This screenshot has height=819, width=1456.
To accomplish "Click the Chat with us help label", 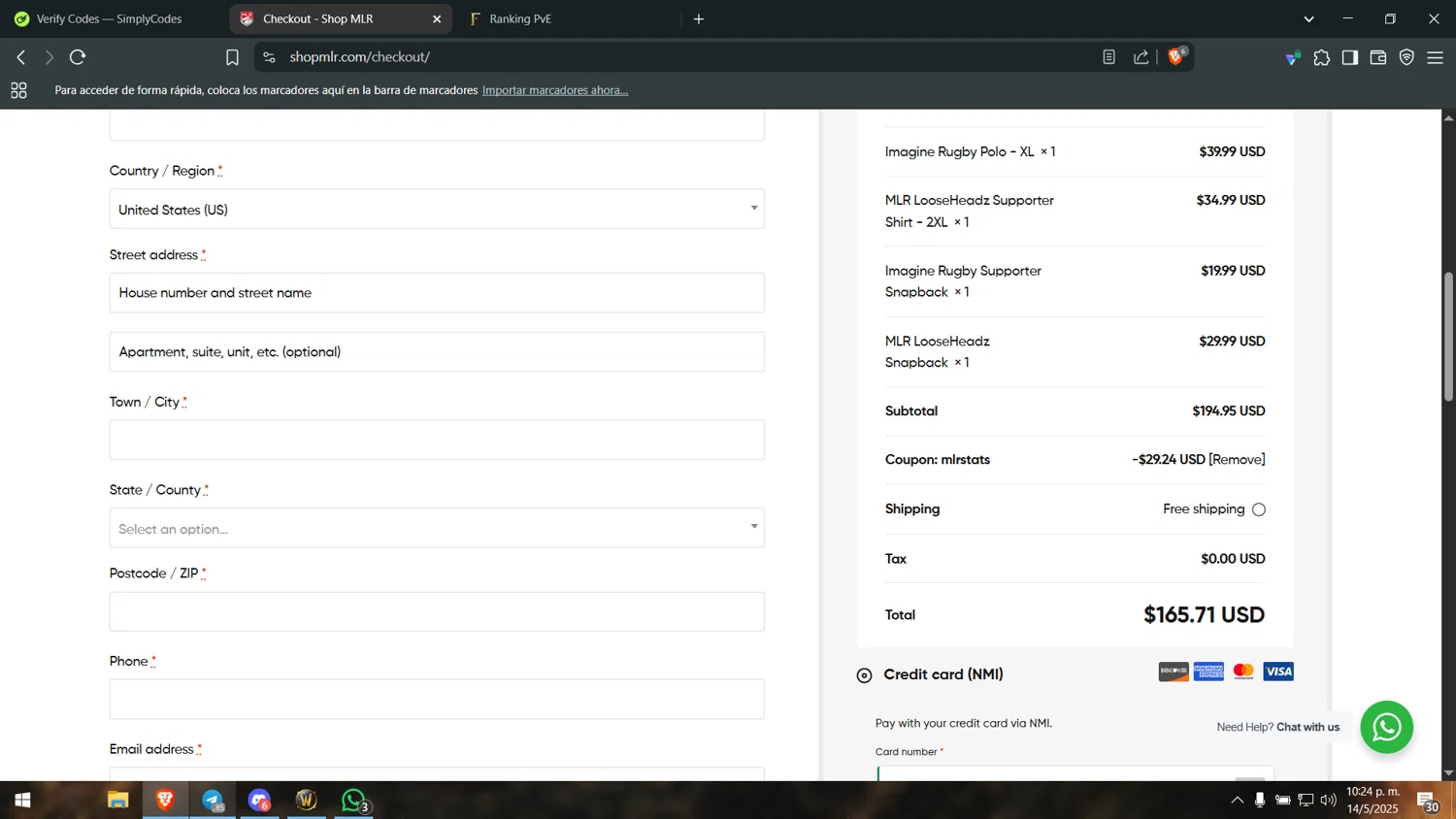I will pyautogui.click(x=1307, y=727).
